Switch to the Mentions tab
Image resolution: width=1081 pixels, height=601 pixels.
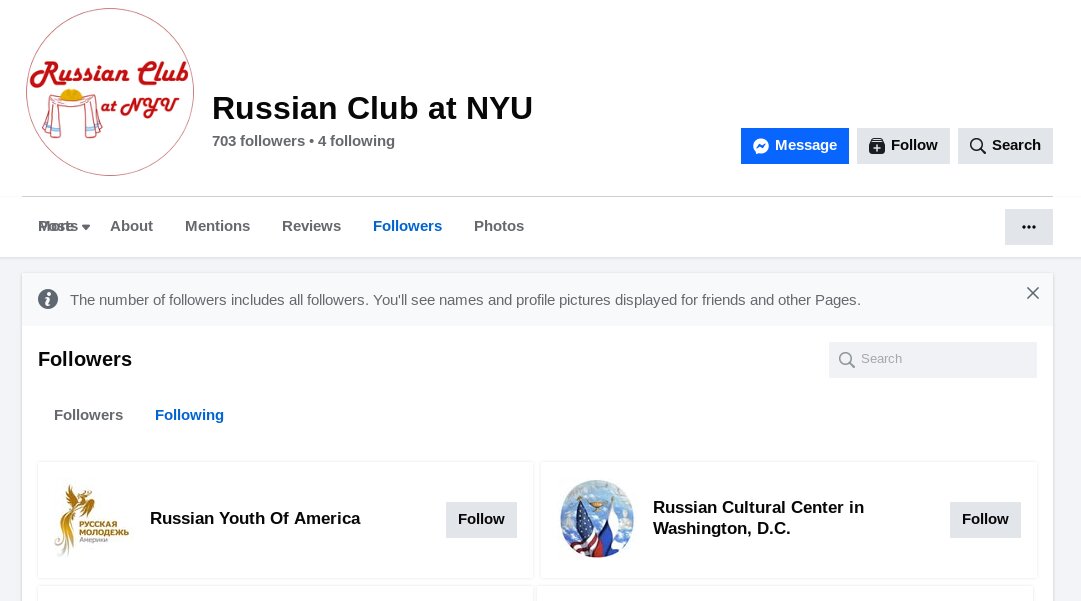click(x=217, y=226)
